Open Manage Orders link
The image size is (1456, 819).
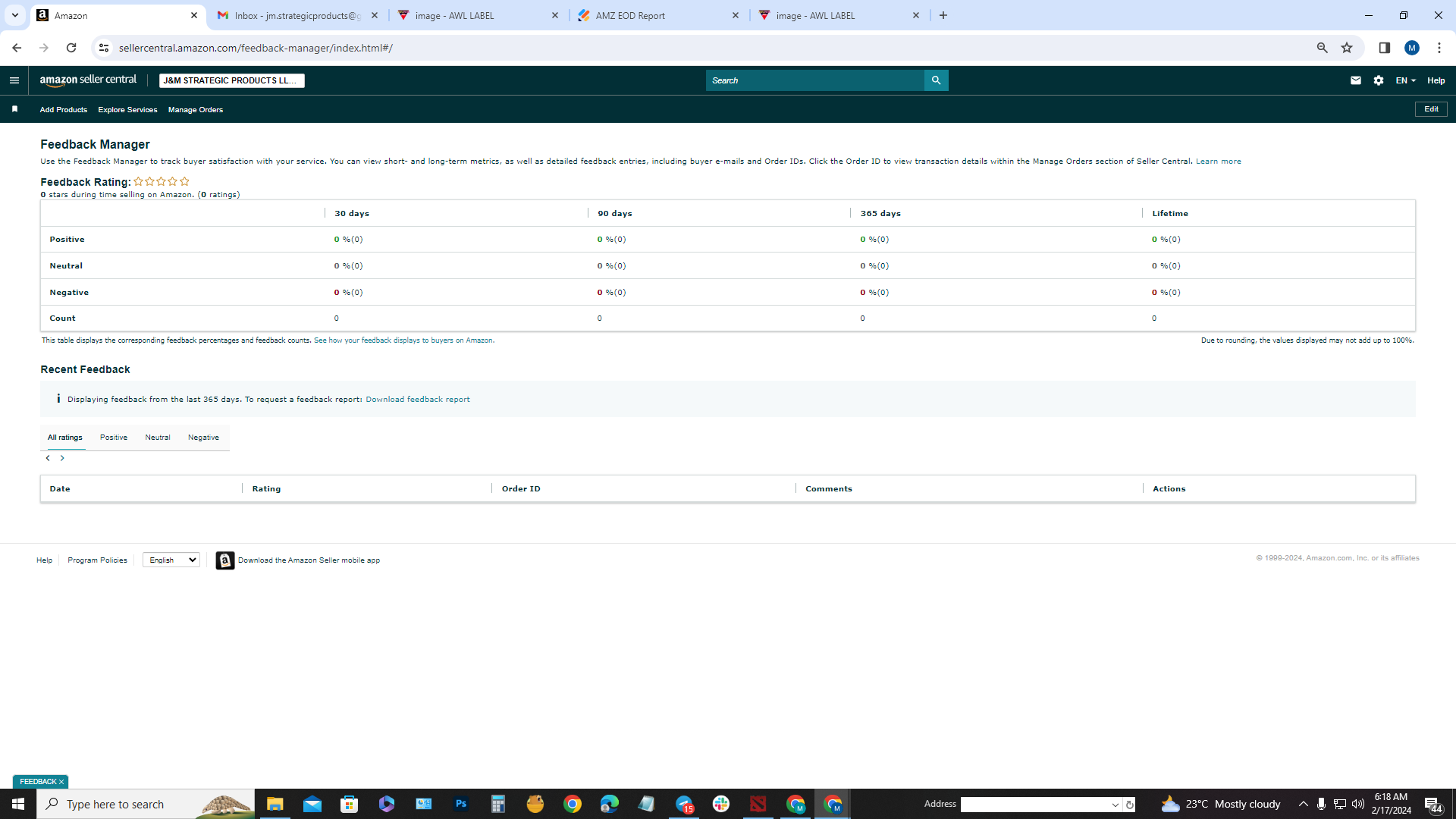tap(196, 110)
